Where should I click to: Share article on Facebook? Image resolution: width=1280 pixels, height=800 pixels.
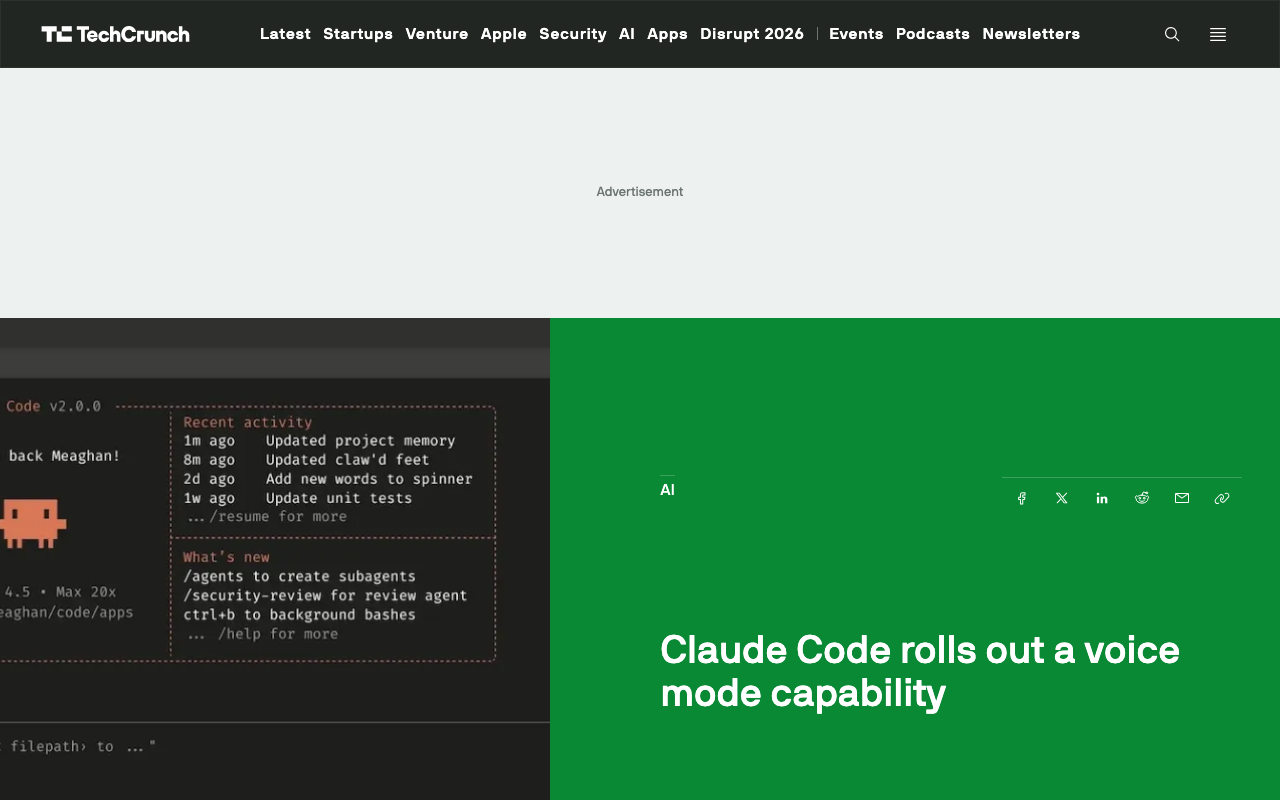[1022, 498]
